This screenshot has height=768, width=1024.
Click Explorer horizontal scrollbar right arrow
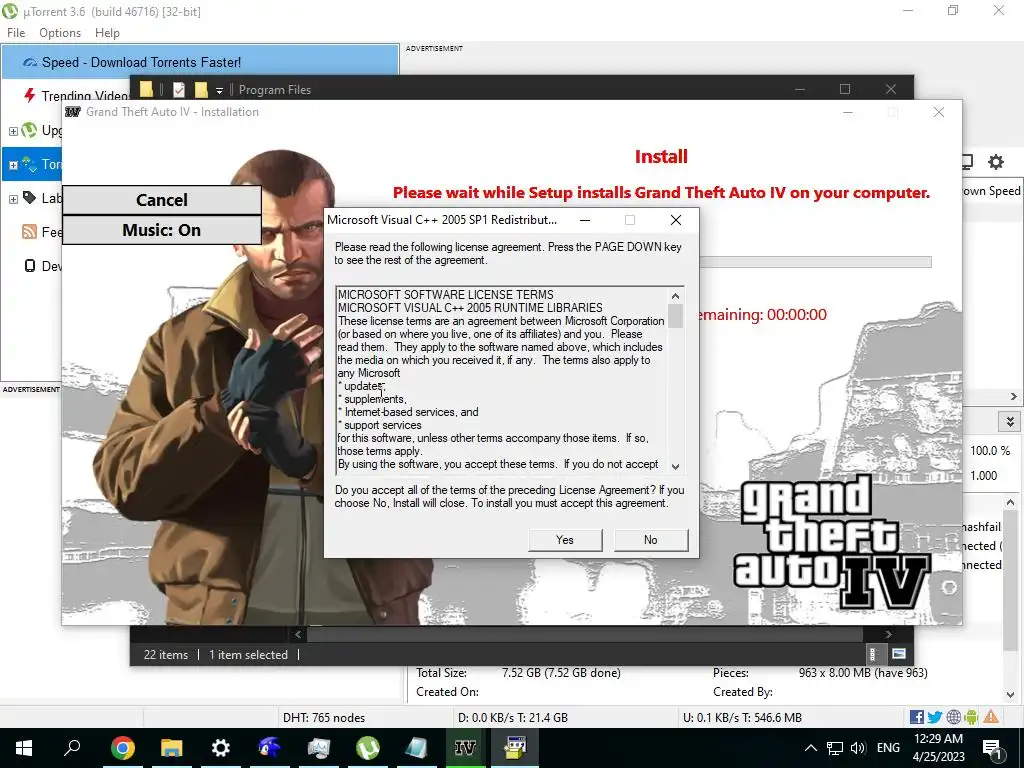coord(888,634)
